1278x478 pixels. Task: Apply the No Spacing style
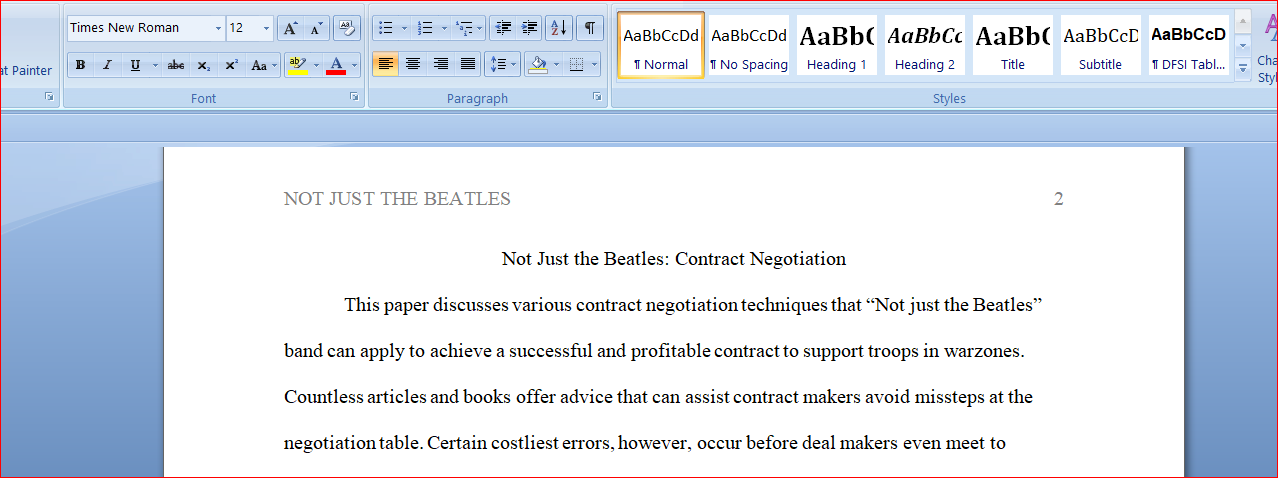(x=749, y=45)
